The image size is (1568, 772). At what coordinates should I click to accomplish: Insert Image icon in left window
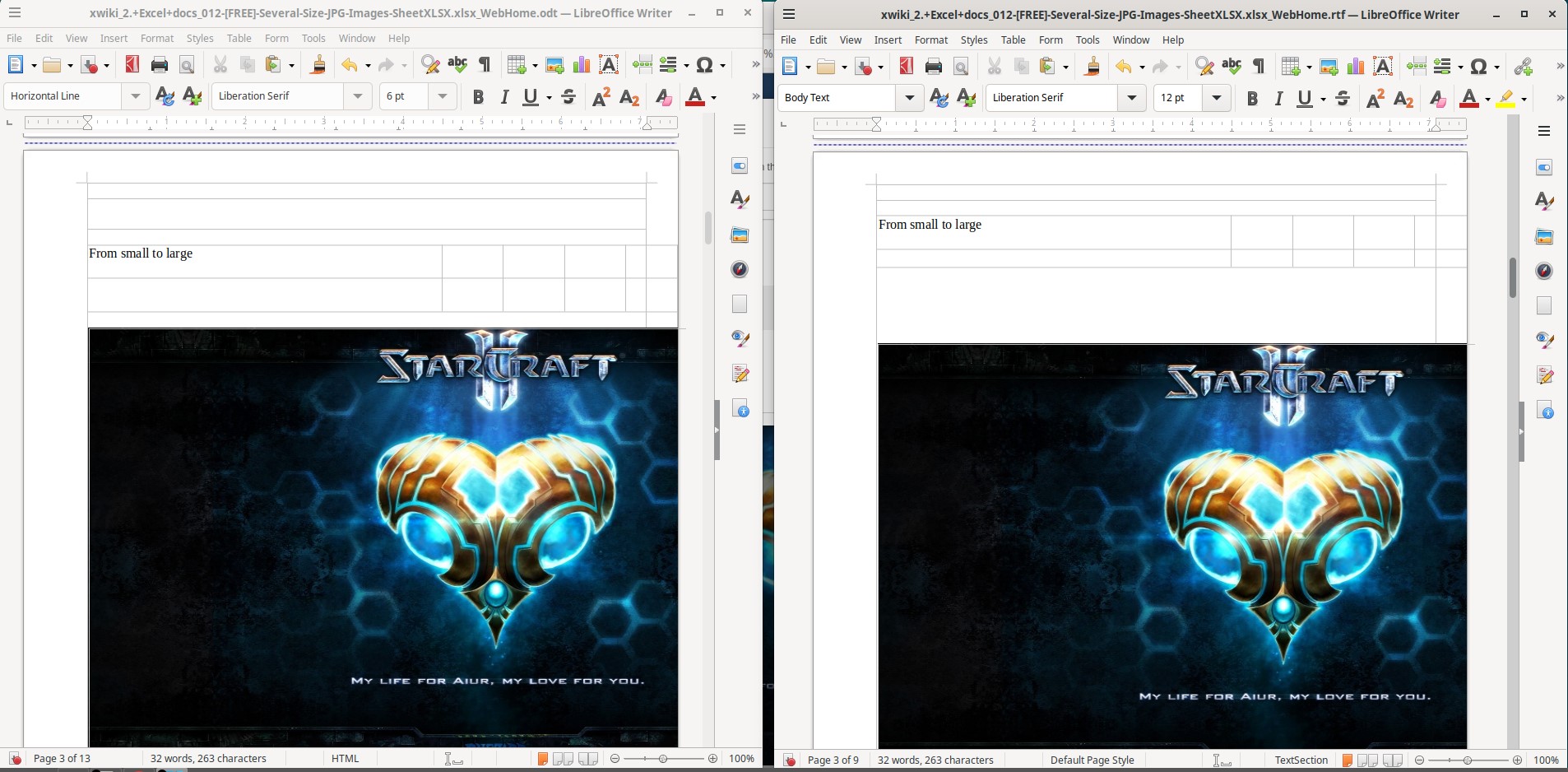tap(554, 65)
